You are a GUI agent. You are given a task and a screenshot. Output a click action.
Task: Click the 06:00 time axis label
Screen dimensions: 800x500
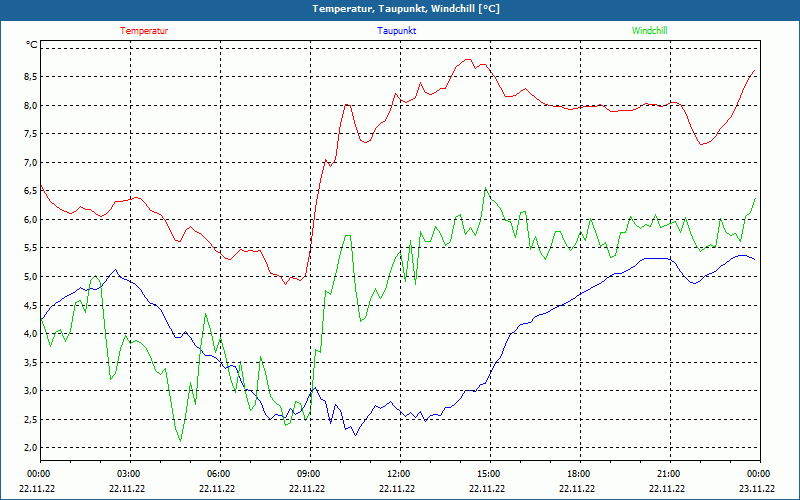point(220,474)
